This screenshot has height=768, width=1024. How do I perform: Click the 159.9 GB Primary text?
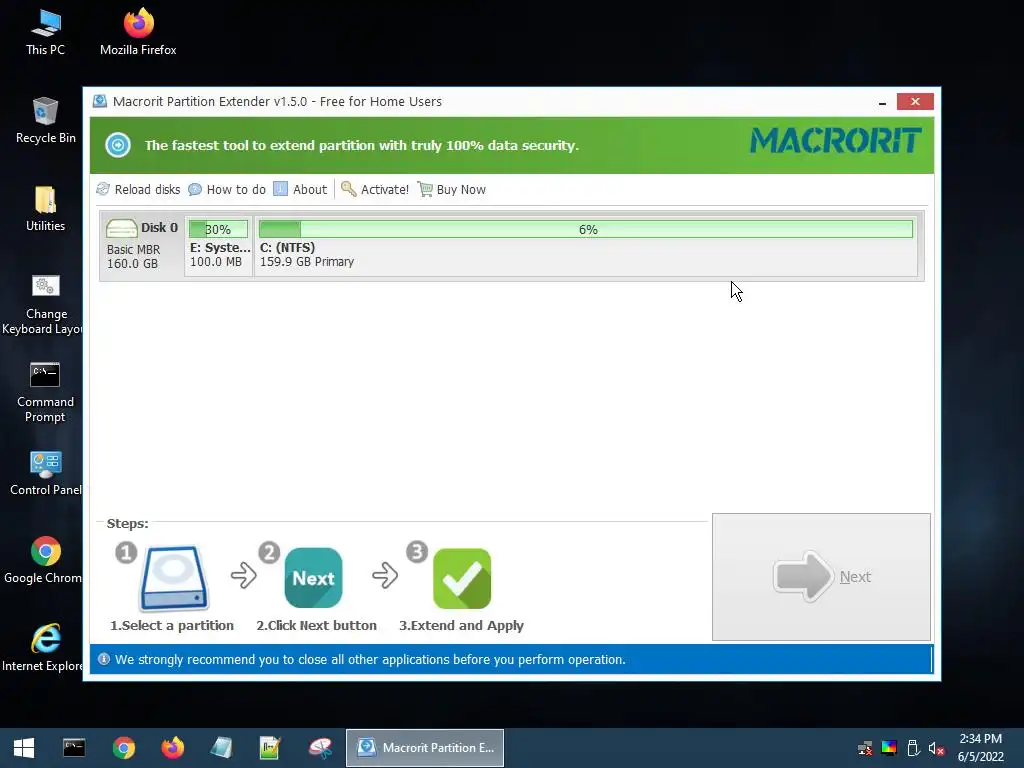coord(307,262)
